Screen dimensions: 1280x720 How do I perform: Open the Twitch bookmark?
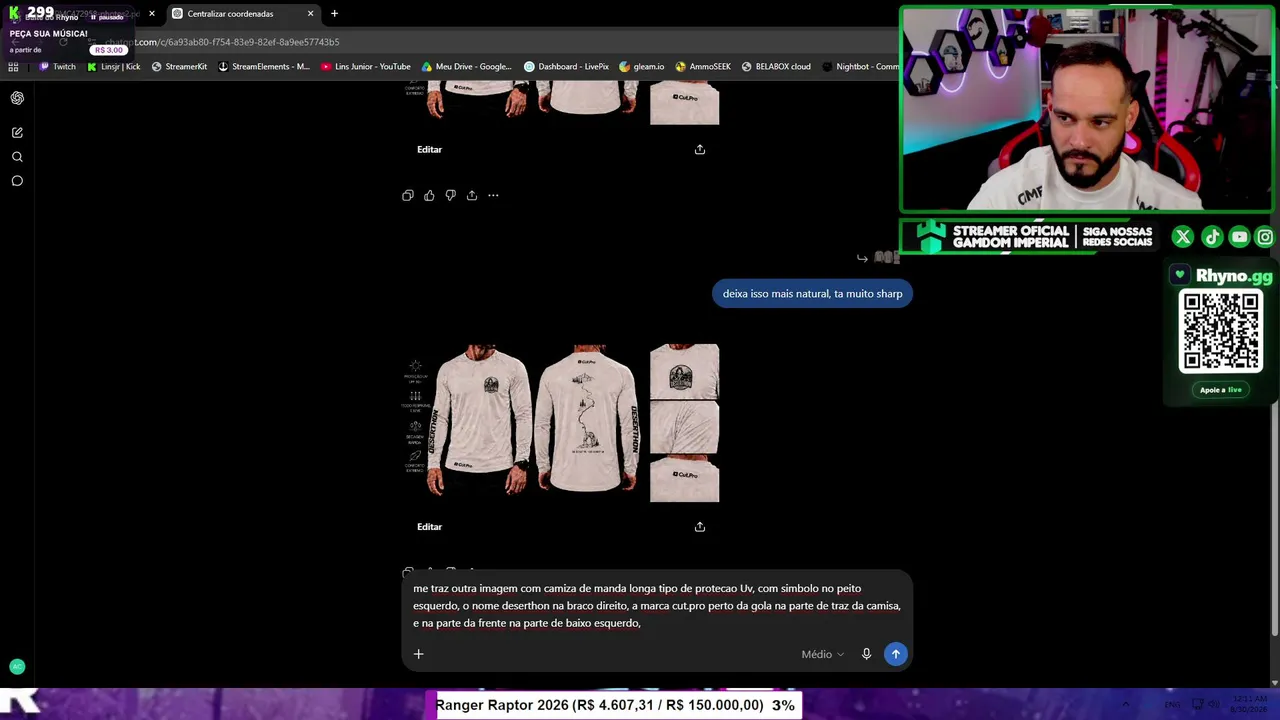click(x=57, y=67)
